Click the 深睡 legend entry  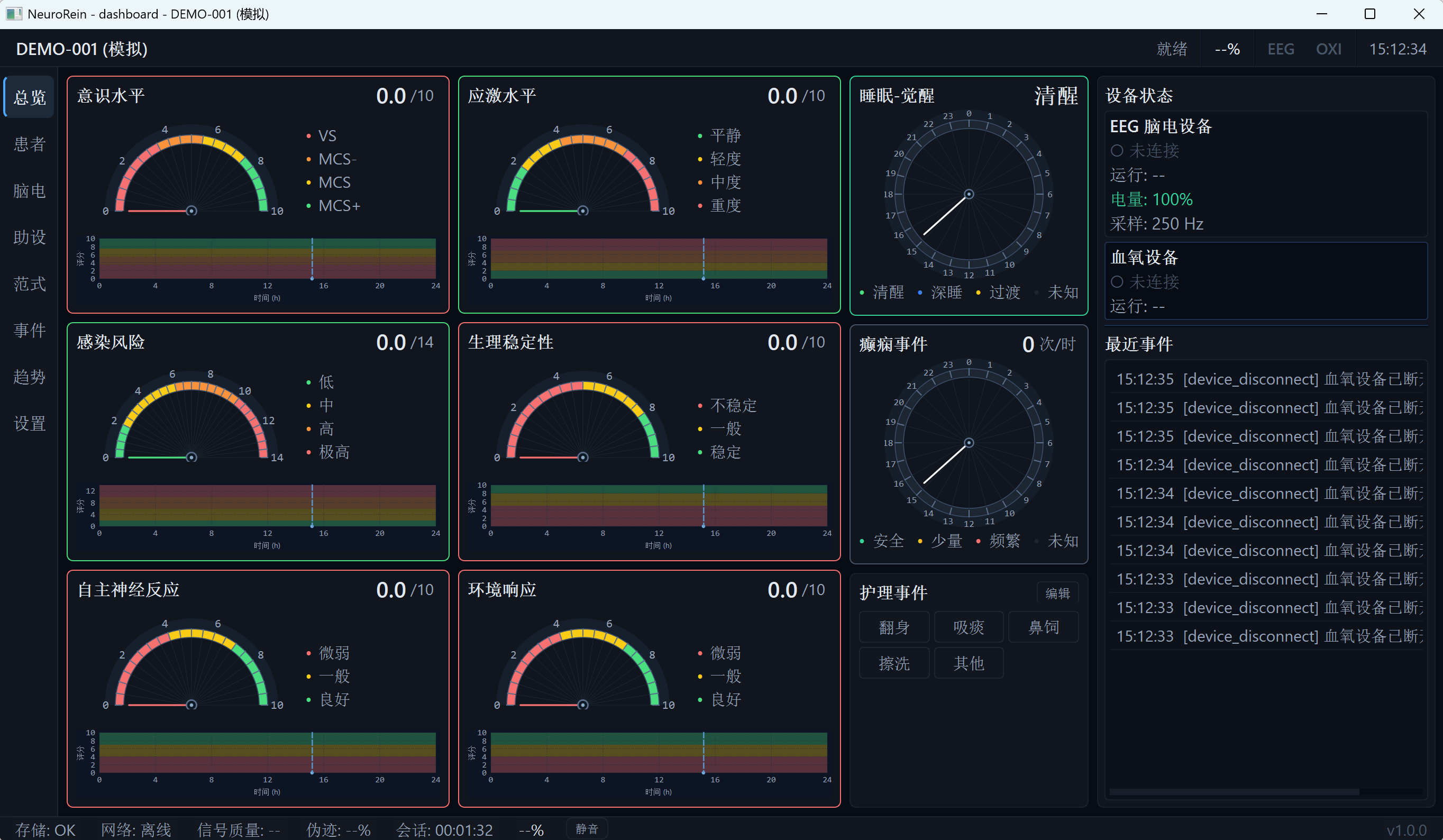[x=940, y=293]
